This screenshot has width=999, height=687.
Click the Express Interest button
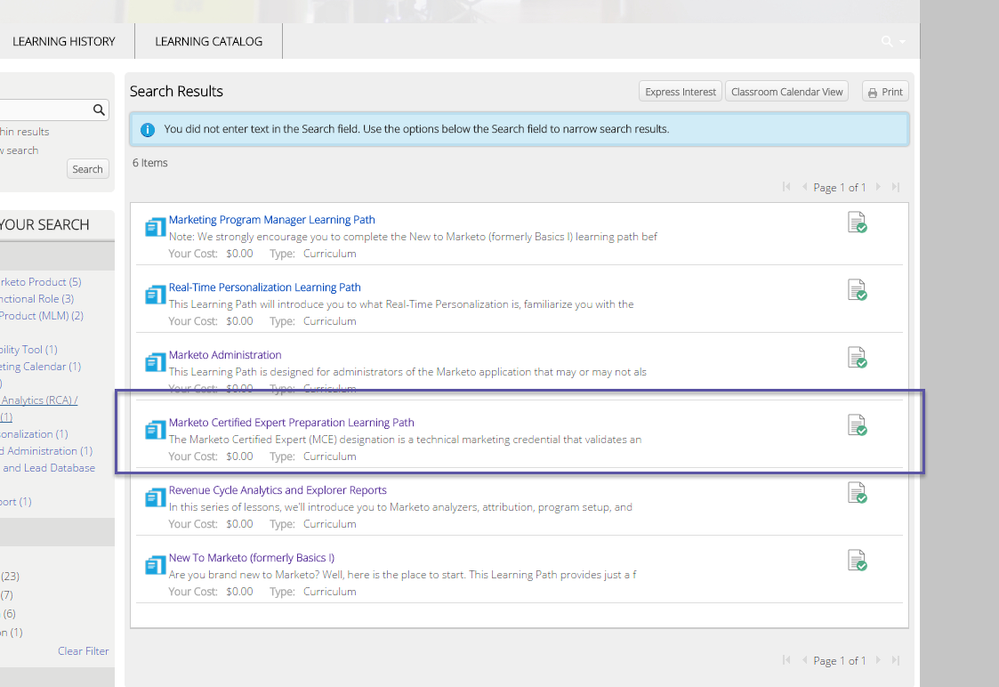680,92
